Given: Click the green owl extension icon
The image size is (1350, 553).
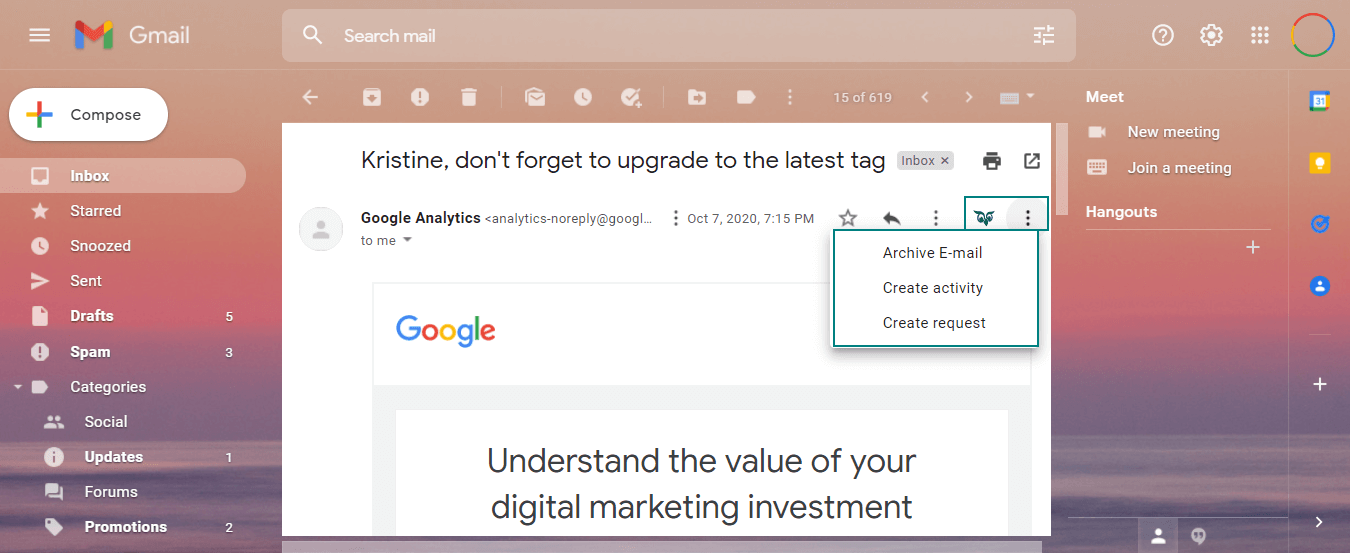Looking at the screenshot, I should [985, 218].
